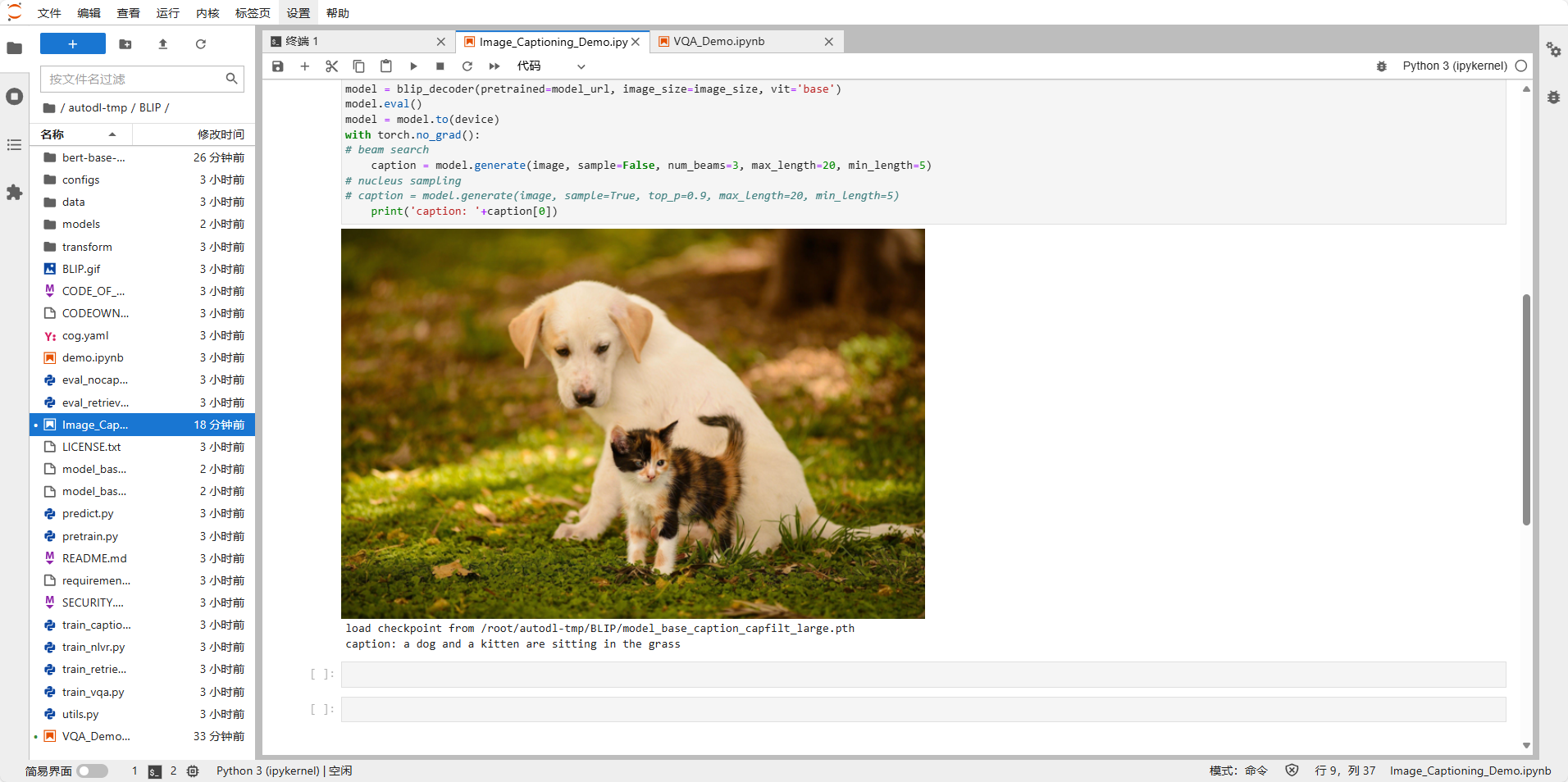Viewport: 1568px width, 782px height.
Task: Open extension manager puzzle icon
Action: pos(15,193)
